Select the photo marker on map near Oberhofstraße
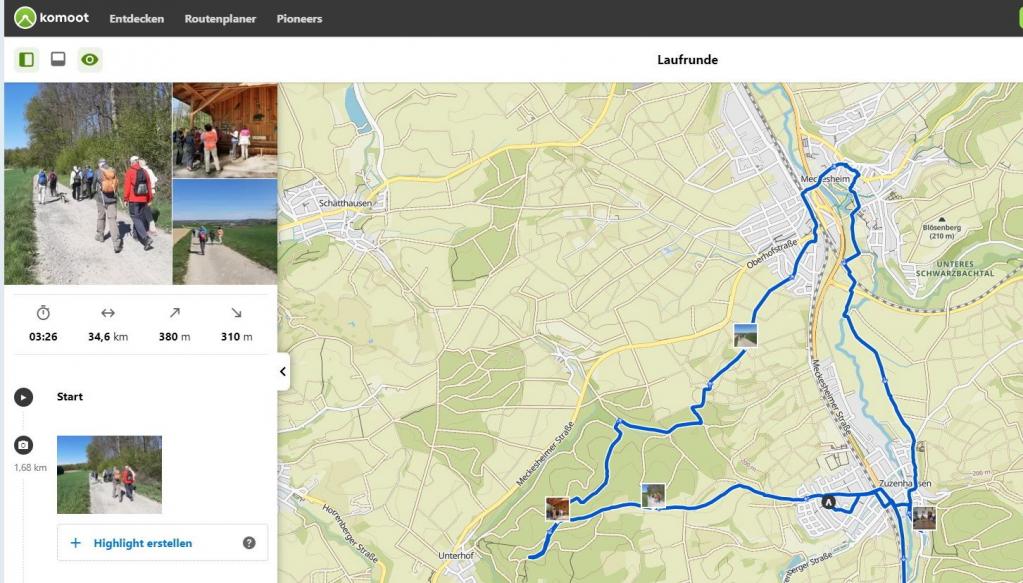This screenshot has width=1023, height=583. (x=745, y=335)
